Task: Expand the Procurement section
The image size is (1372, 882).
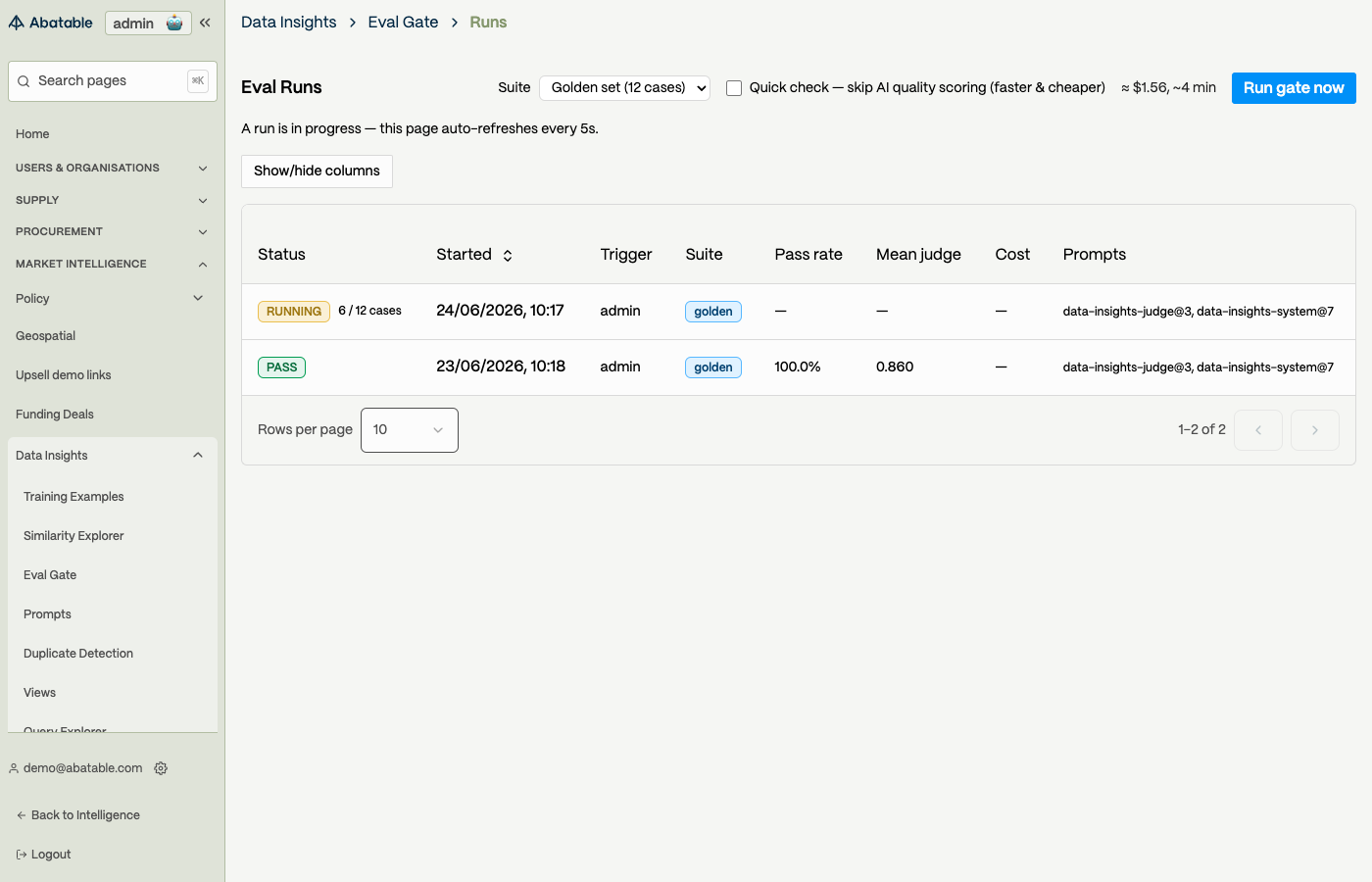Action: pyautogui.click(x=113, y=231)
